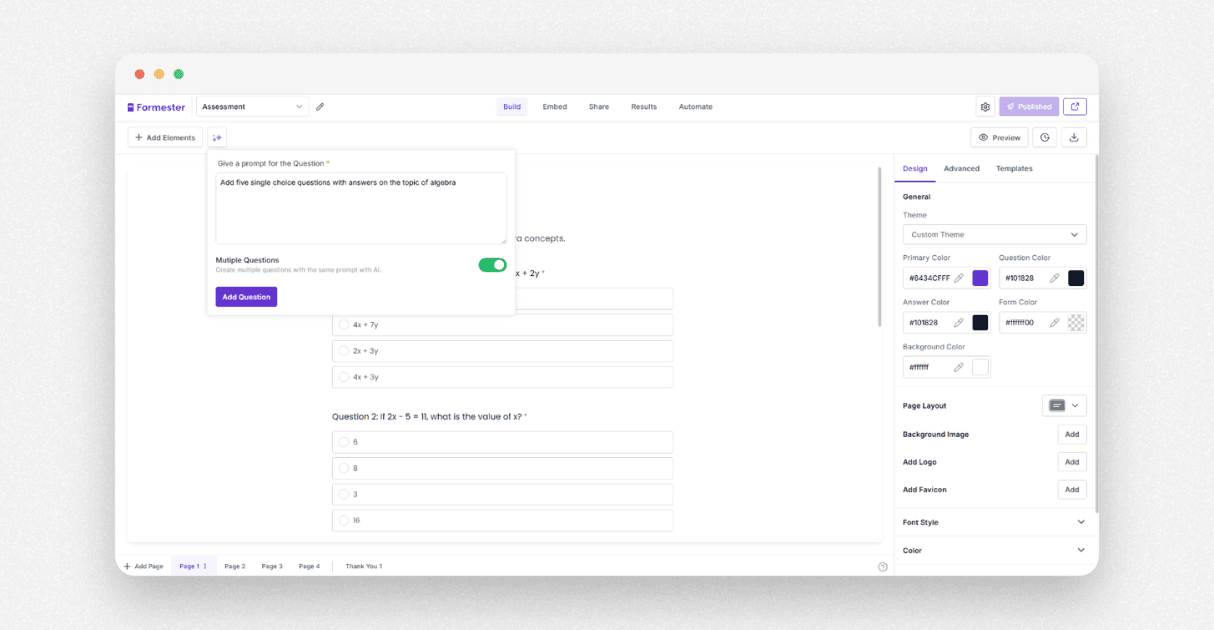Download the form via the download icon
Image resolution: width=1214 pixels, height=630 pixels.
pos(1073,137)
